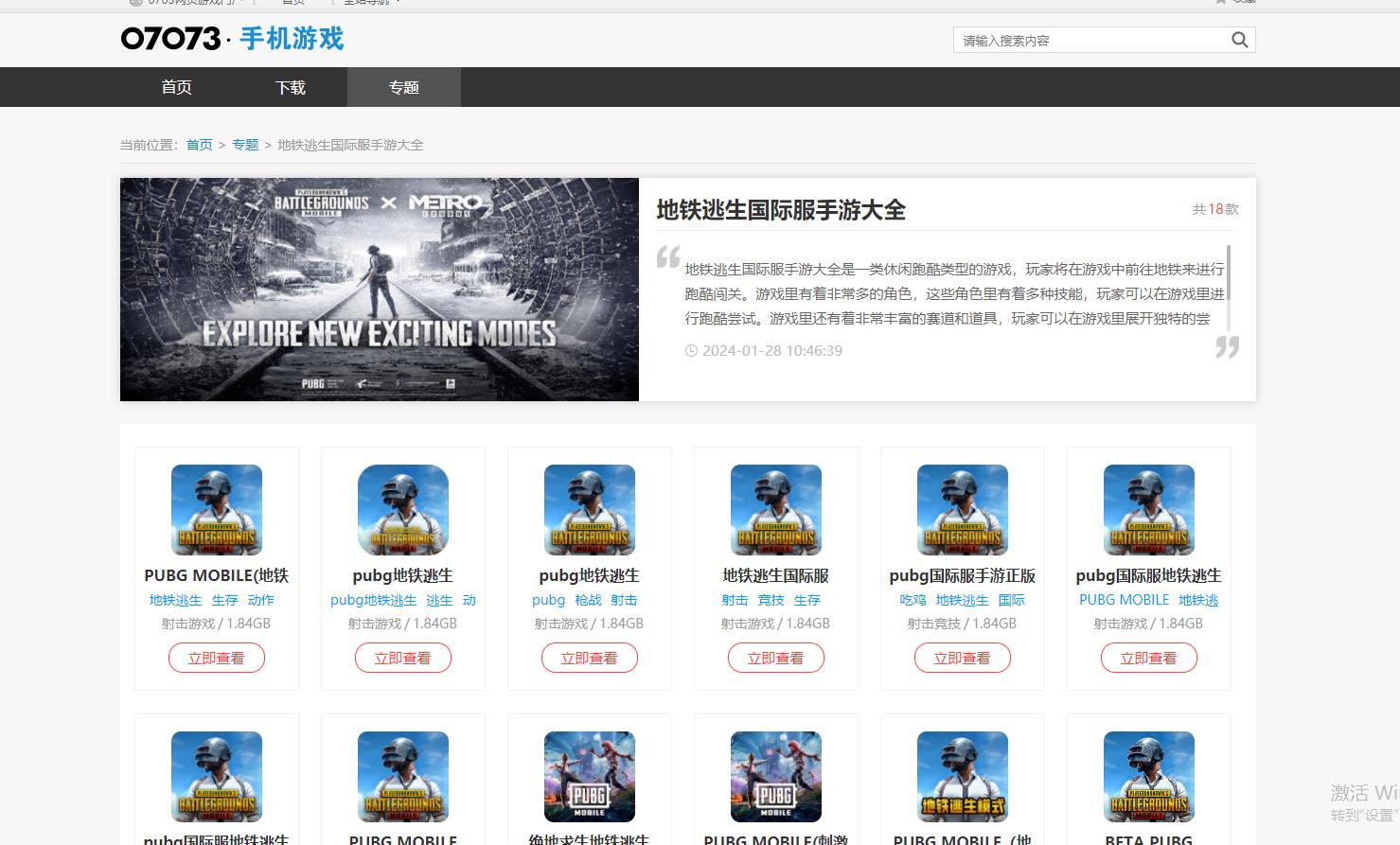Image resolution: width=1400 pixels, height=845 pixels.
Task: Click 立即查看 under pubg地铁逃生
Action: coord(403,658)
